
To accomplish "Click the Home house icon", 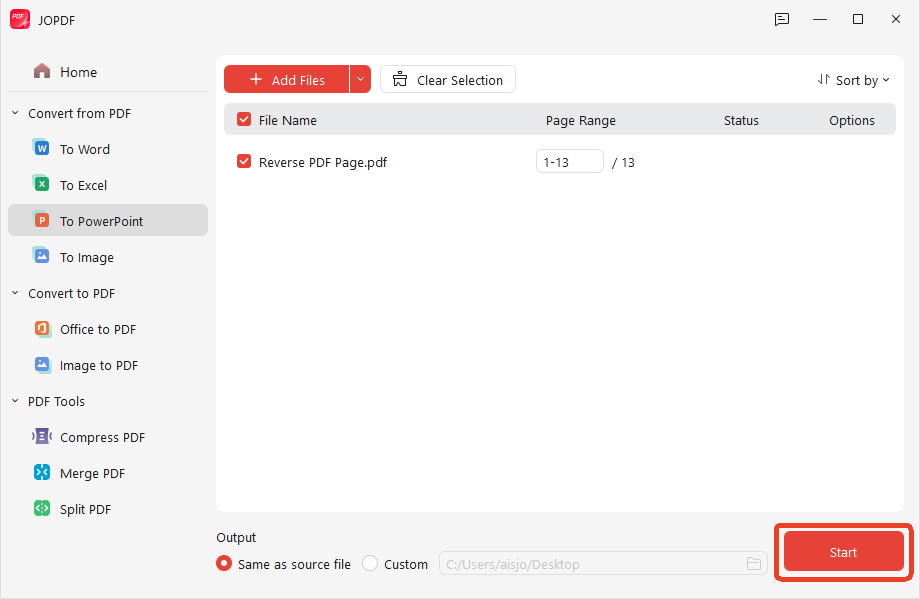I will (x=42, y=72).
